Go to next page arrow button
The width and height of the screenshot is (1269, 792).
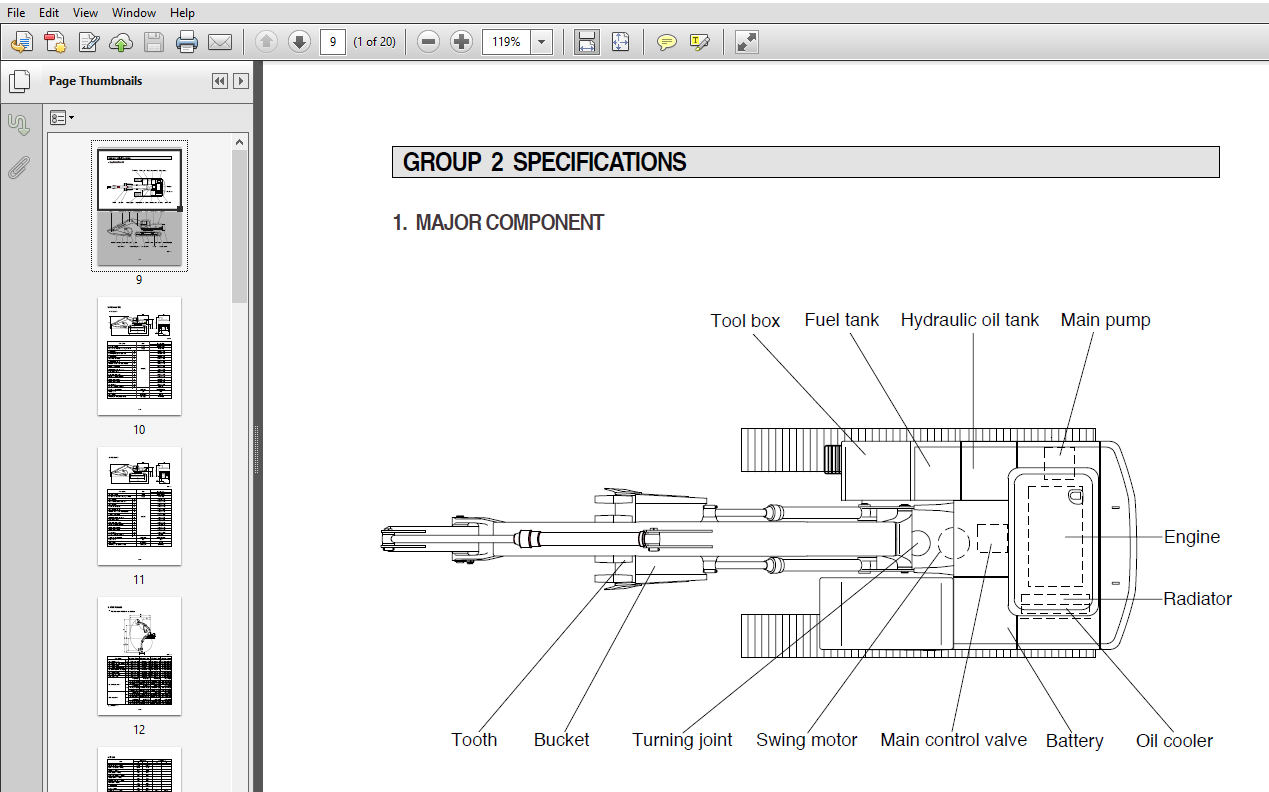(x=299, y=42)
